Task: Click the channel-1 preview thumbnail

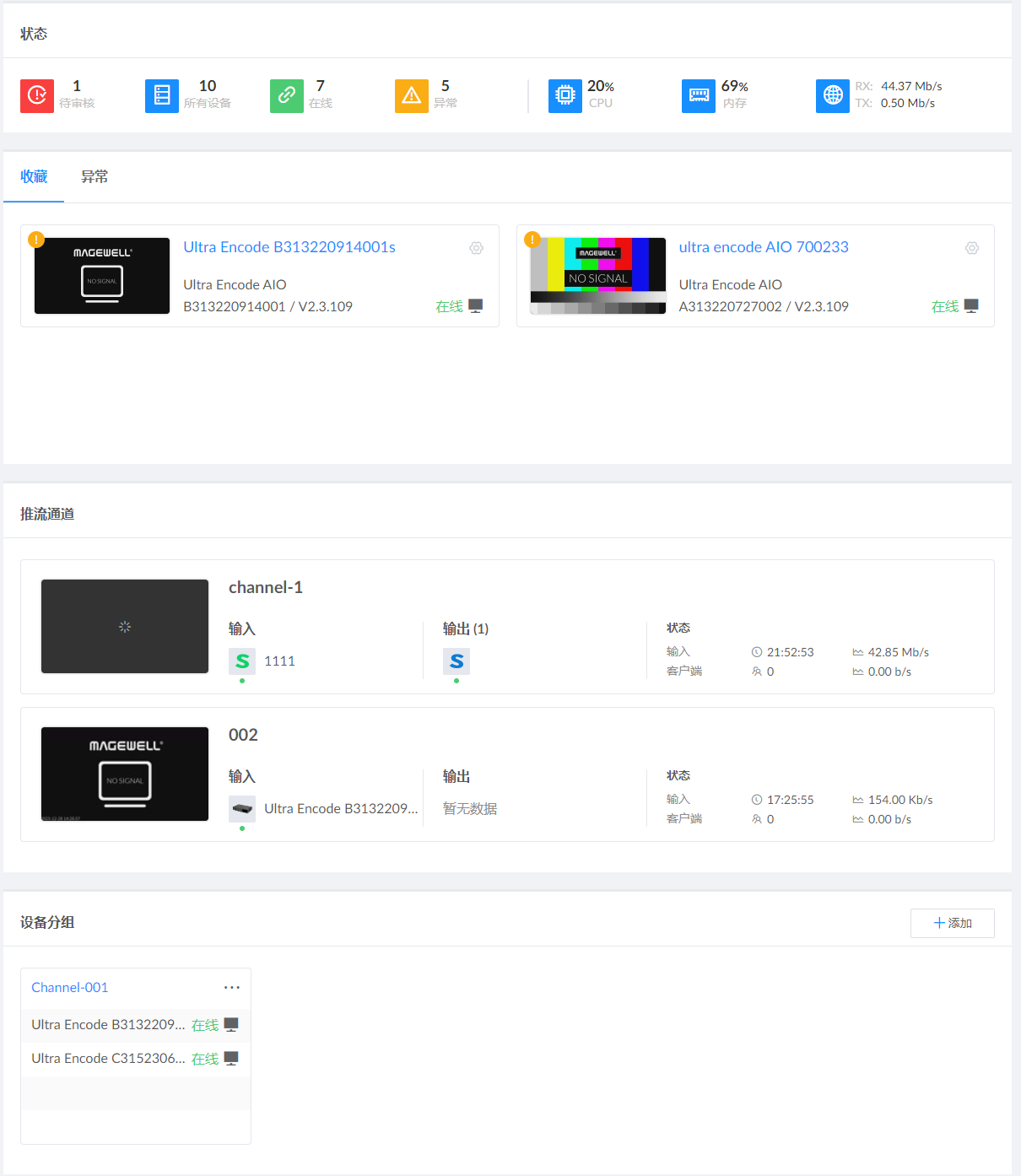Action: pos(125,626)
